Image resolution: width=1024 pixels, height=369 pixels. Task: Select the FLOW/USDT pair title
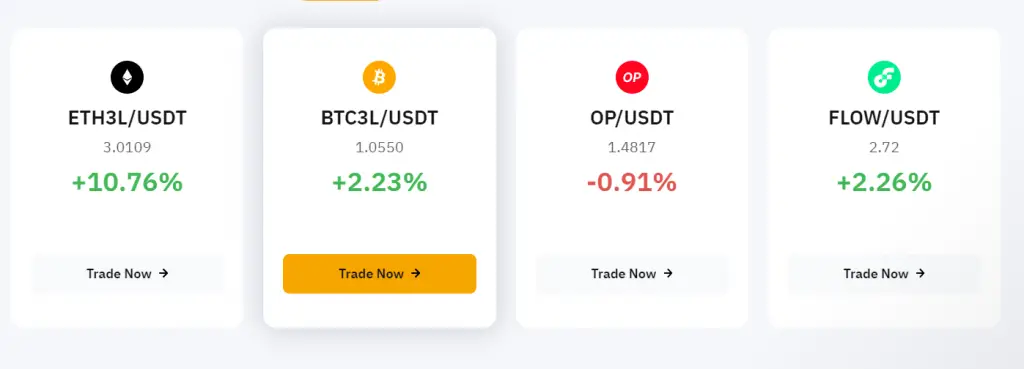coord(884,118)
